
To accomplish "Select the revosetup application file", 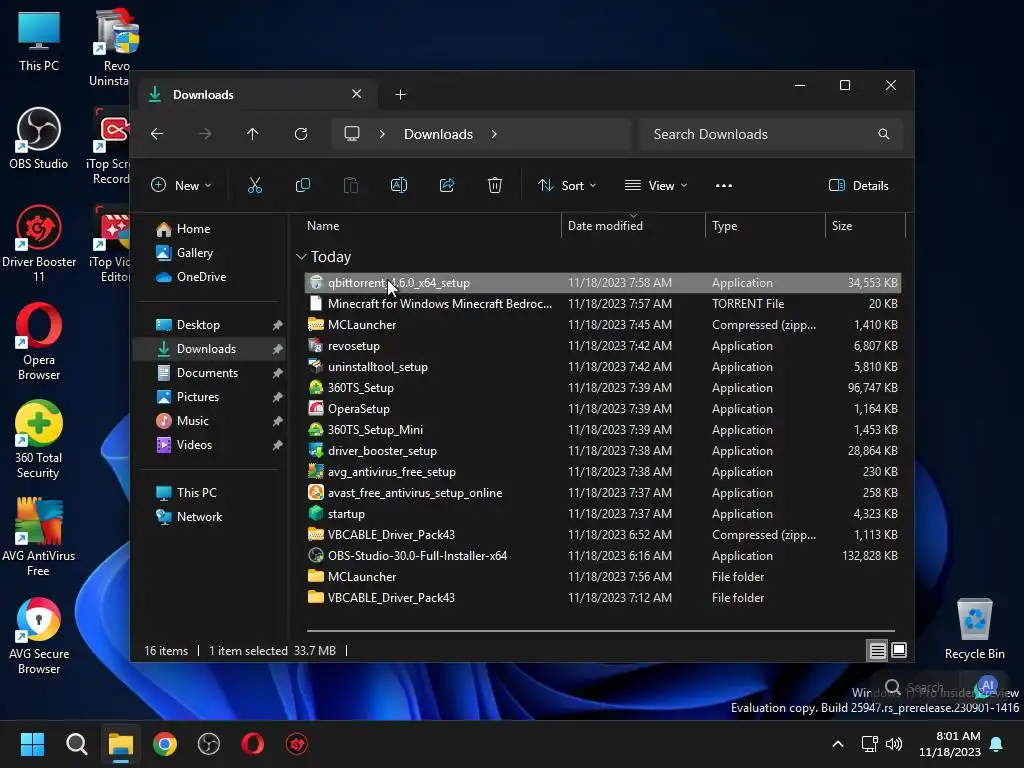I will pyautogui.click(x=602, y=345).
